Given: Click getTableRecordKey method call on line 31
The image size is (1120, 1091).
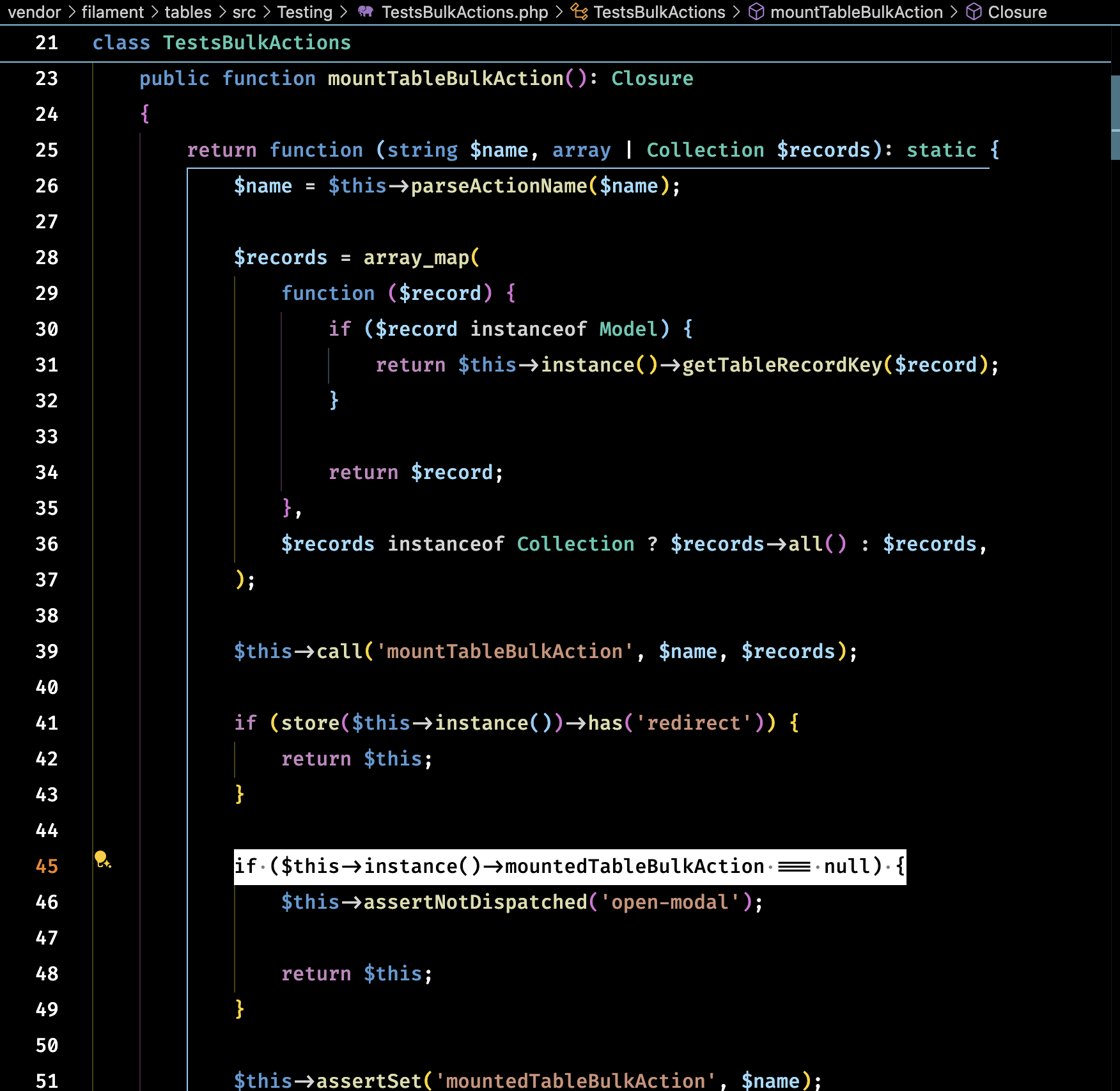Looking at the screenshot, I should pos(782,365).
